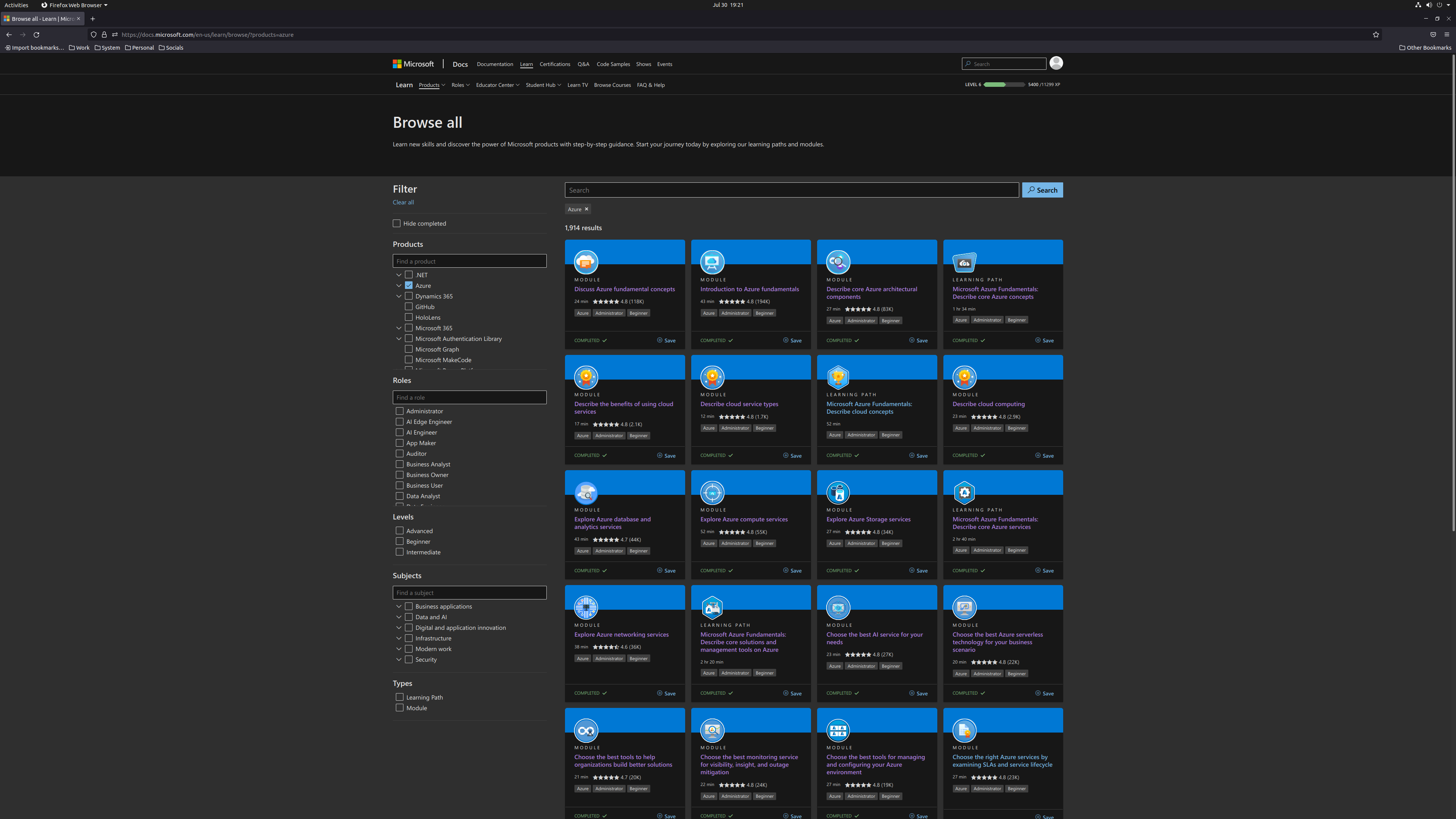Viewport: 1456px width, 819px height.
Task: Remove the Azure filter tag
Action: tap(587, 209)
